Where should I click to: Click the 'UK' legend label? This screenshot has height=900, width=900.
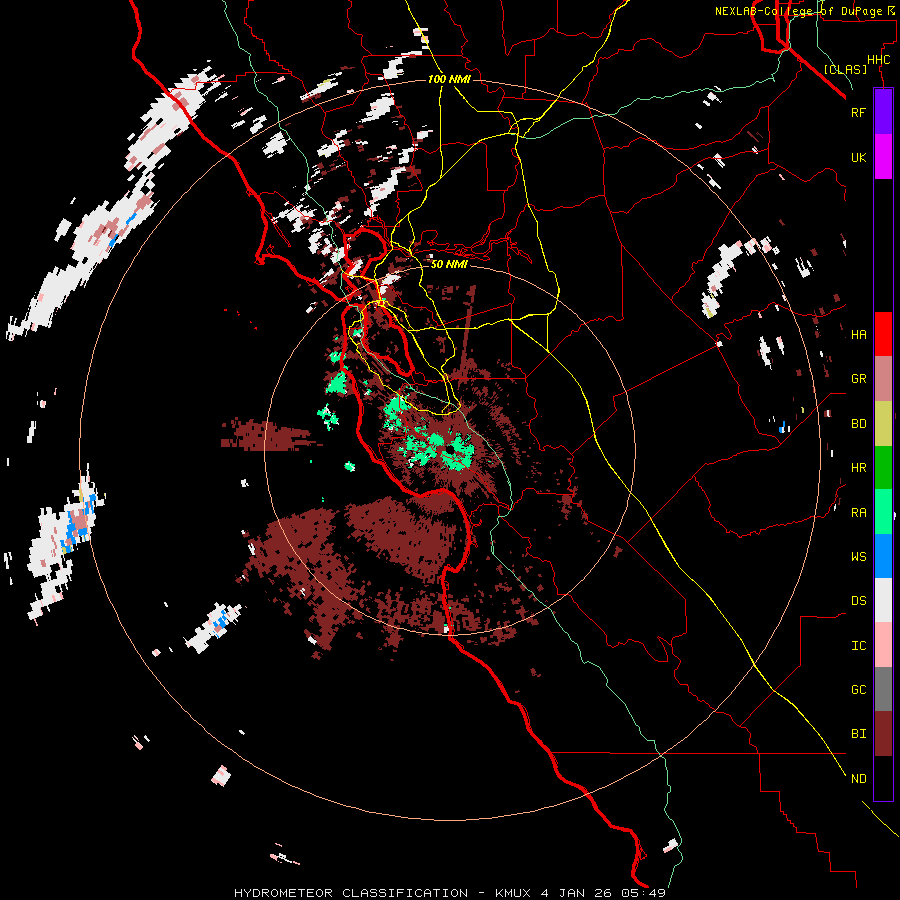[858, 158]
